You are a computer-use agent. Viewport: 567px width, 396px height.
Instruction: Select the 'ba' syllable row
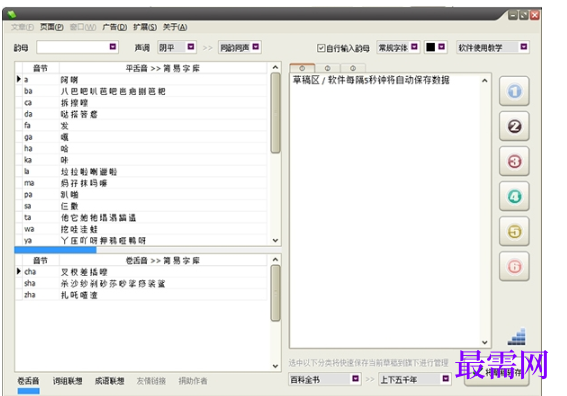(x=141, y=91)
